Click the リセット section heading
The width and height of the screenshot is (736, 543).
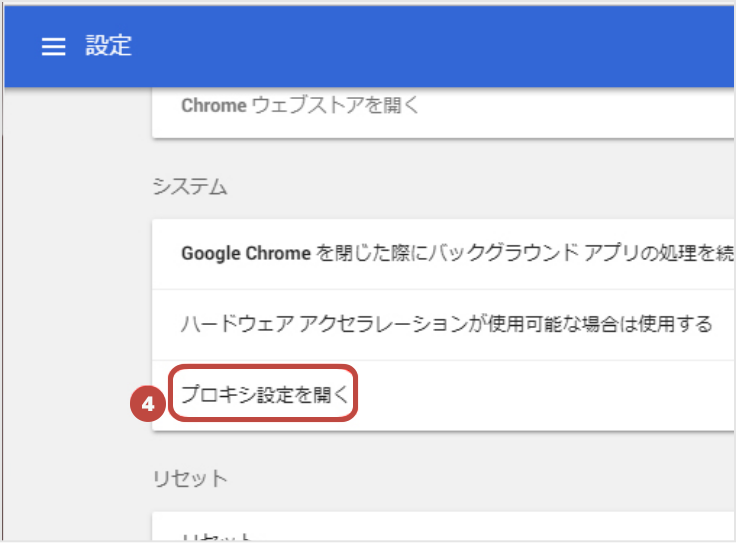(190, 479)
